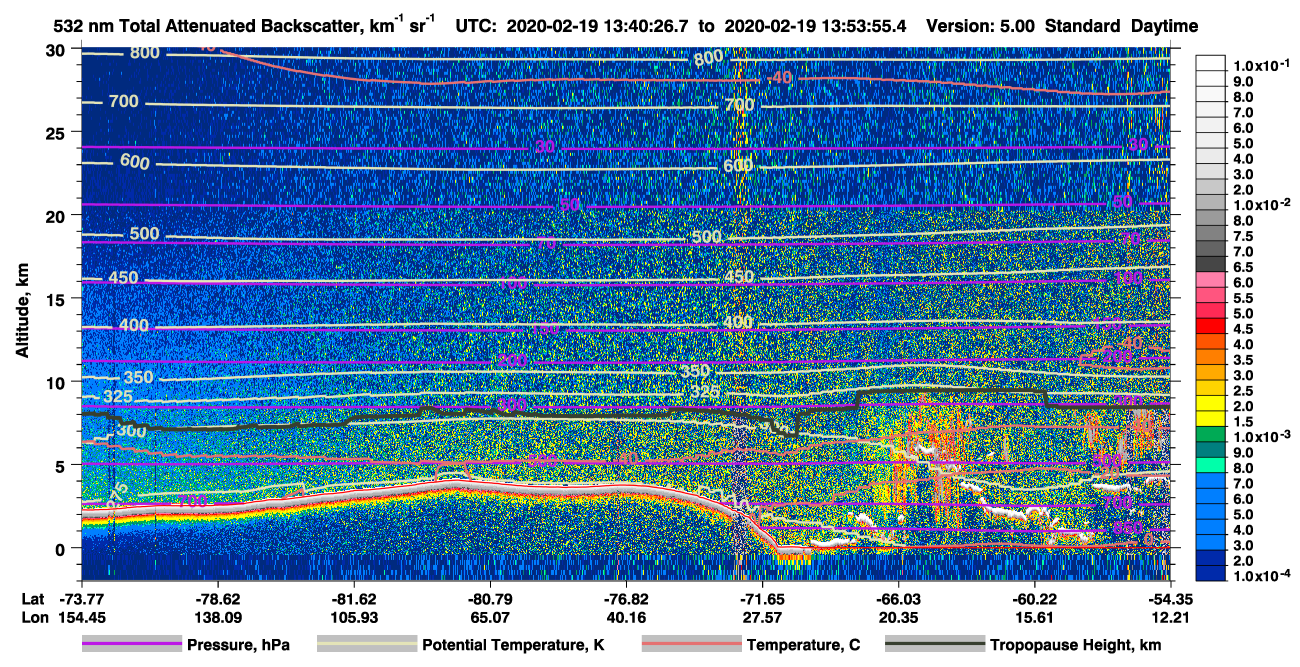Image resolution: width=1300 pixels, height=667 pixels.
Task: Click the longitude value 65.07
Action: tap(490, 618)
